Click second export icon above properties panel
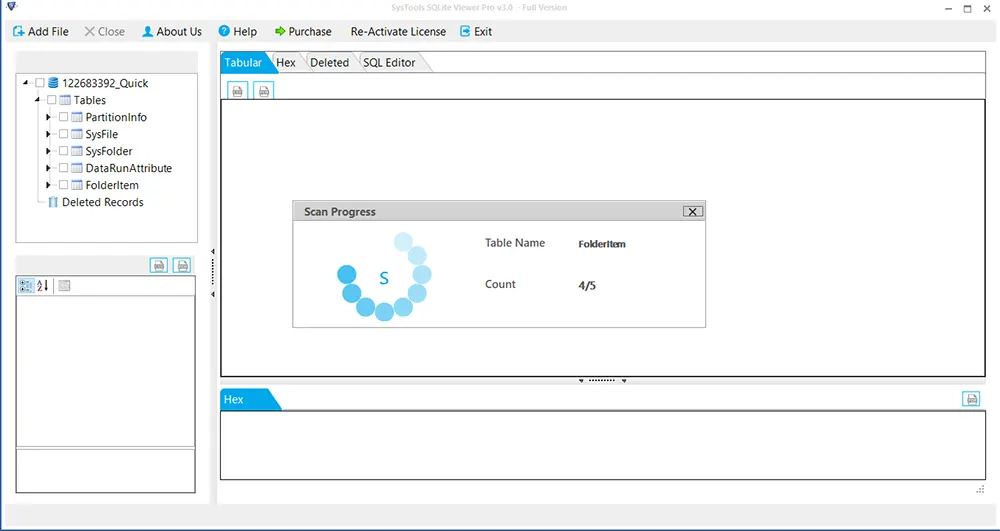Image resolution: width=1000 pixels, height=531 pixels. tap(182, 265)
